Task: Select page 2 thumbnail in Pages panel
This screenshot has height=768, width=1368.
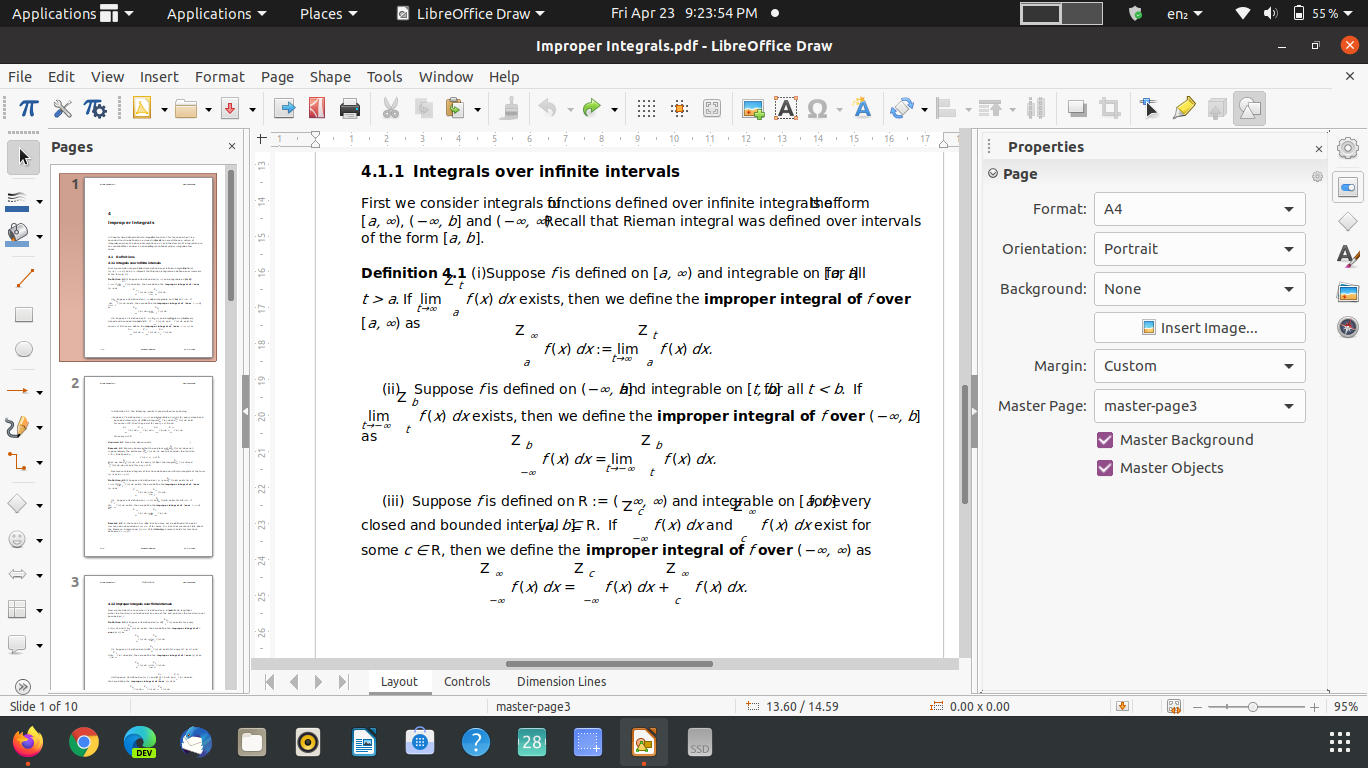Action: (x=148, y=466)
